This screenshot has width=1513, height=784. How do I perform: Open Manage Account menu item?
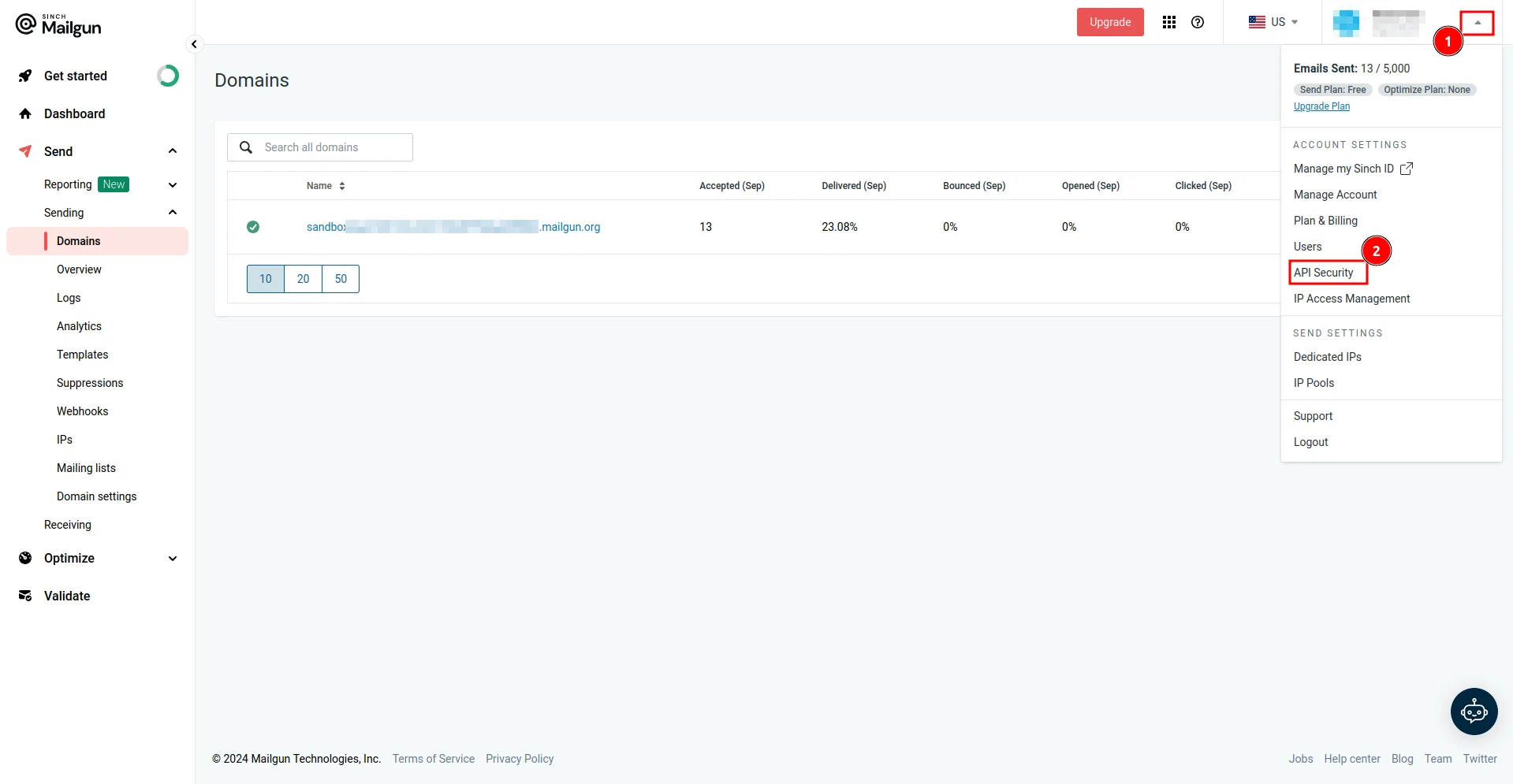coord(1335,195)
